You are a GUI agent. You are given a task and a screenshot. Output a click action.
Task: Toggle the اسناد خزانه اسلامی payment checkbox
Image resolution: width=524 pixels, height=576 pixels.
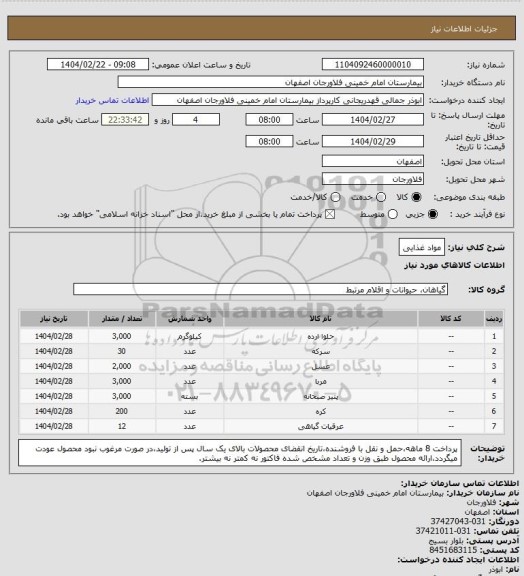coord(330,214)
